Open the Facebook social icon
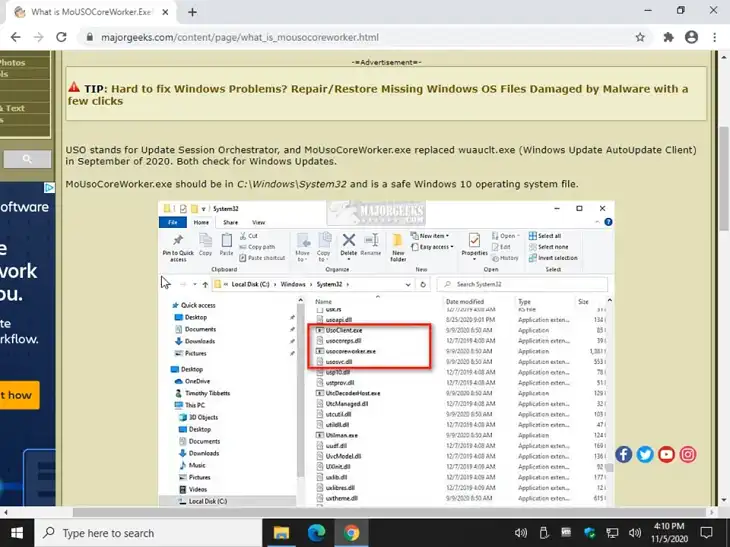The image size is (730, 547). coord(623,454)
